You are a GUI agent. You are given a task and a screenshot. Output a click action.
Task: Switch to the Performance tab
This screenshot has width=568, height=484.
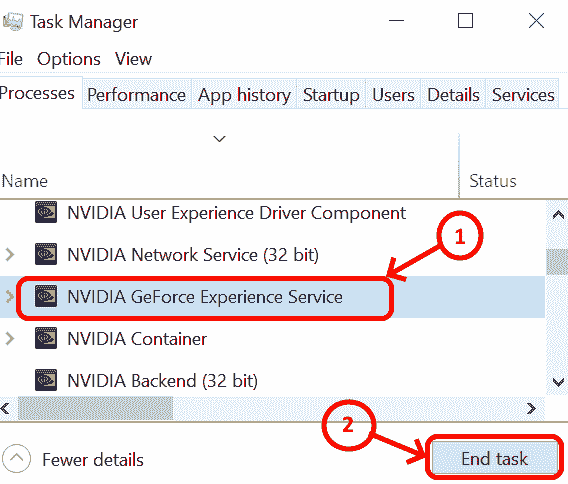(137, 95)
